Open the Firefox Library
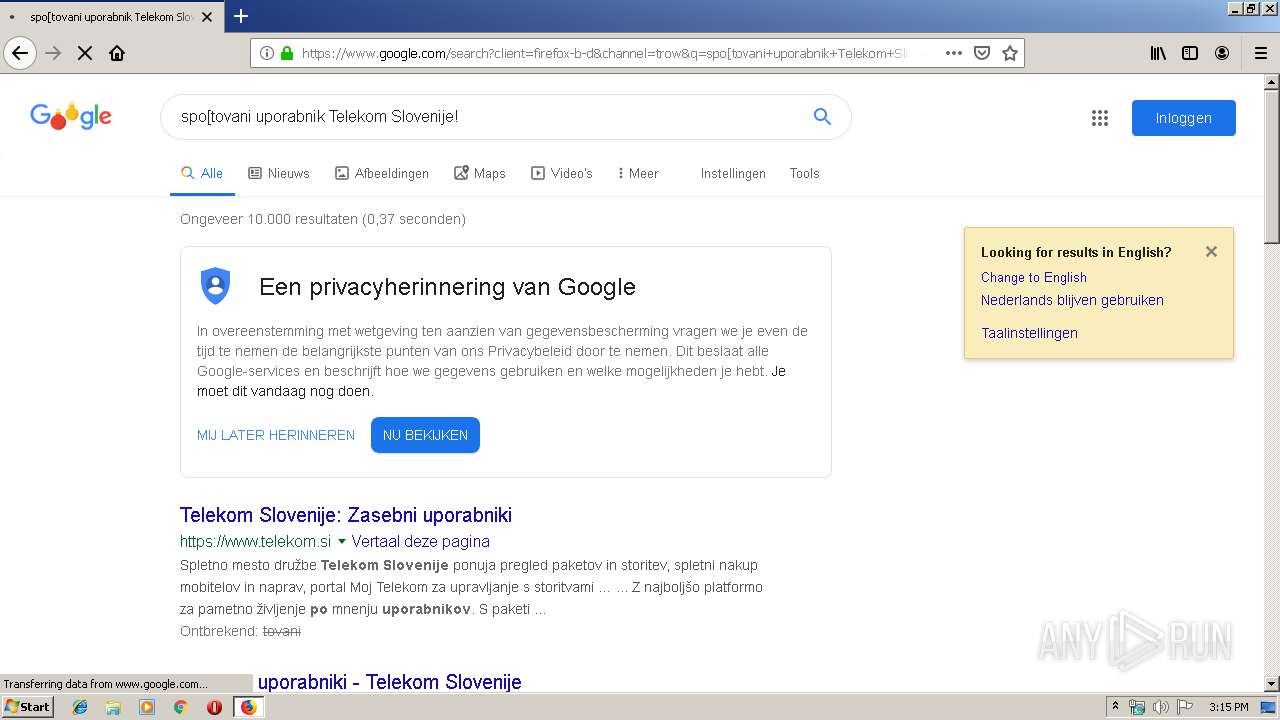This screenshot has width=1280, height=720. coord(1158,53)
